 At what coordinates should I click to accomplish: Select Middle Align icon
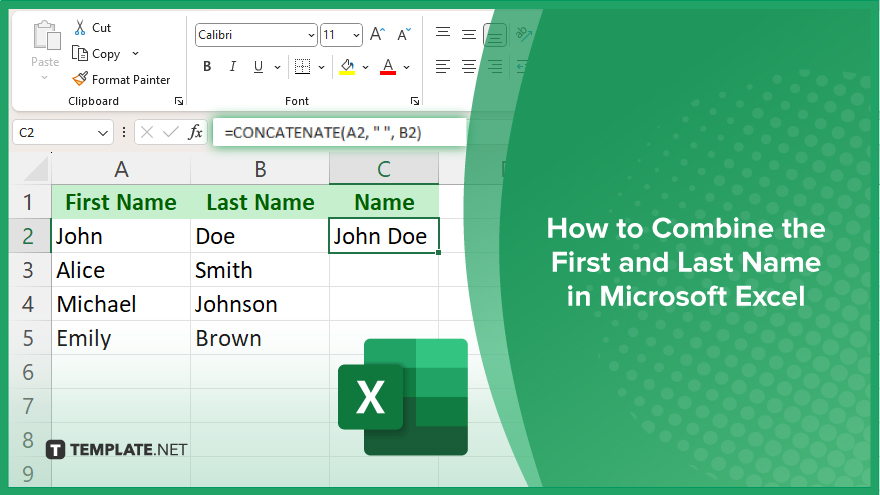pyautogui.click(x=469, y=35)
